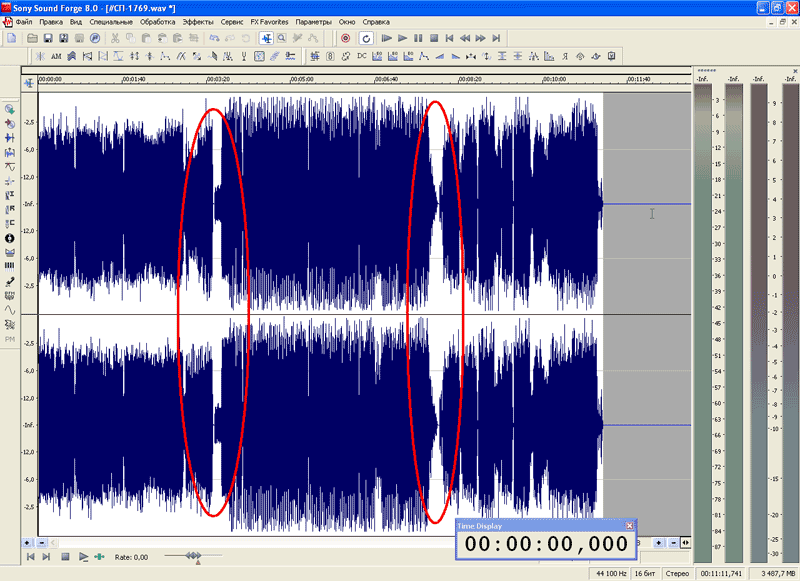Click the New file icon
Viewport: 800px width, 581px height.
tap(11, 38)
